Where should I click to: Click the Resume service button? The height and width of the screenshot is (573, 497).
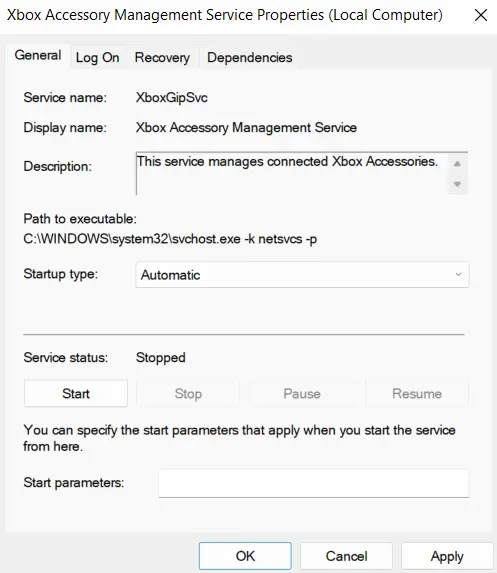click(x=417, y=394)
